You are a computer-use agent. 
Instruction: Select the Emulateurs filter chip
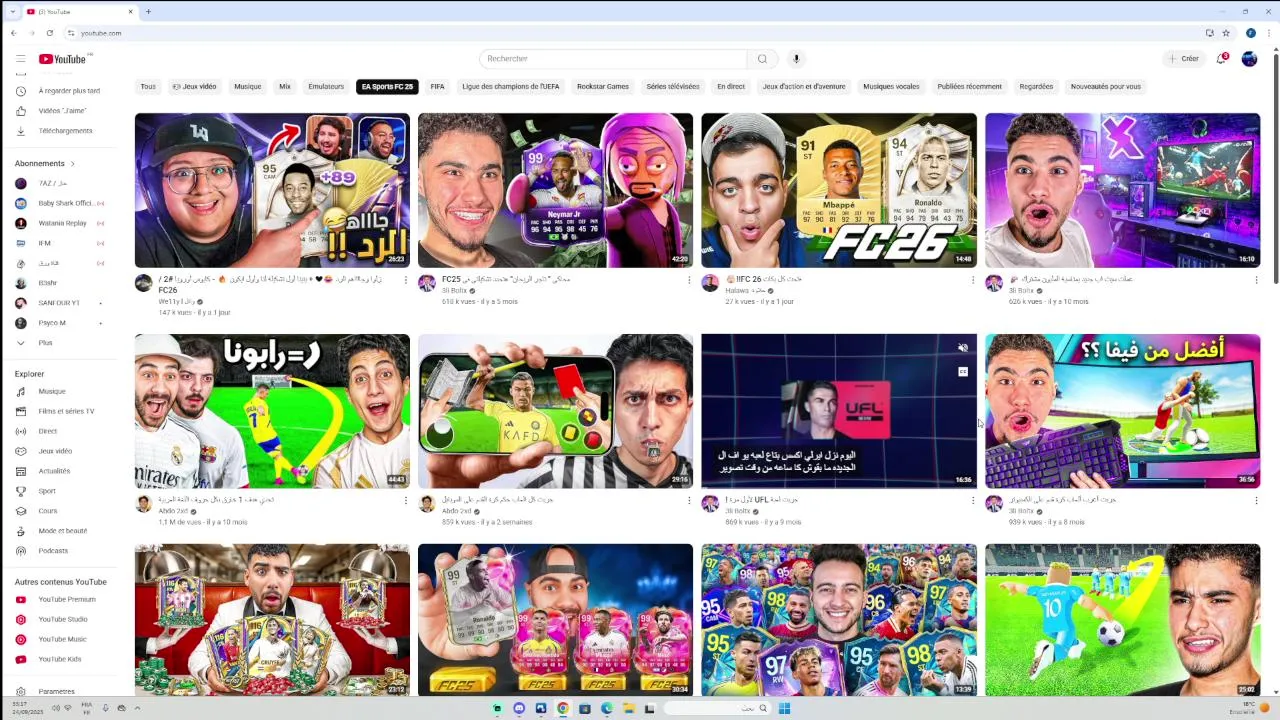326,87
